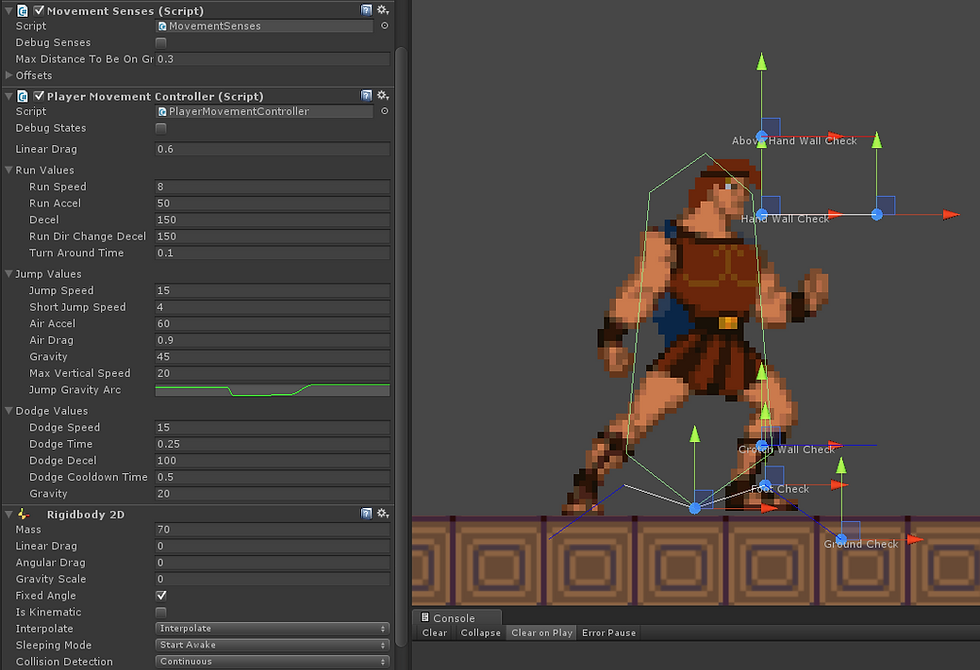Image resolution: width=980 pixels, height=670 pixels.
Task: Open the Sleeping Mode dropdown
Action: pyautogui.click(x=272, y=645)
